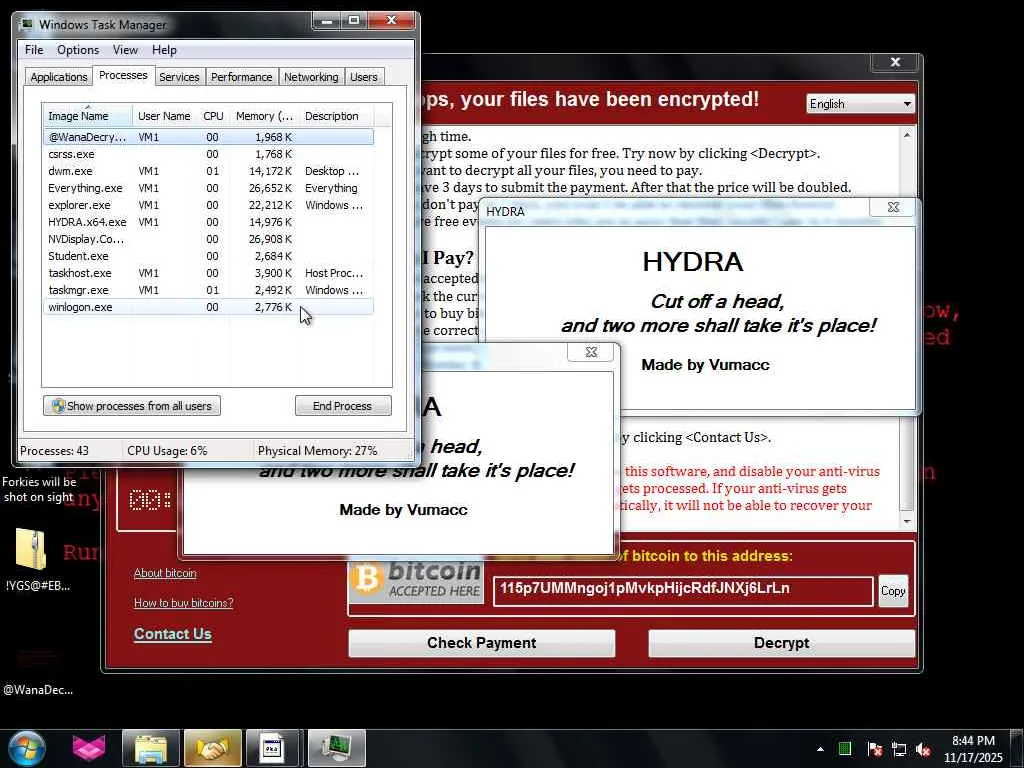The image size is (1024, 768).
Task: Select the taskmgr.exe process
Action: (x=208, y=290)
